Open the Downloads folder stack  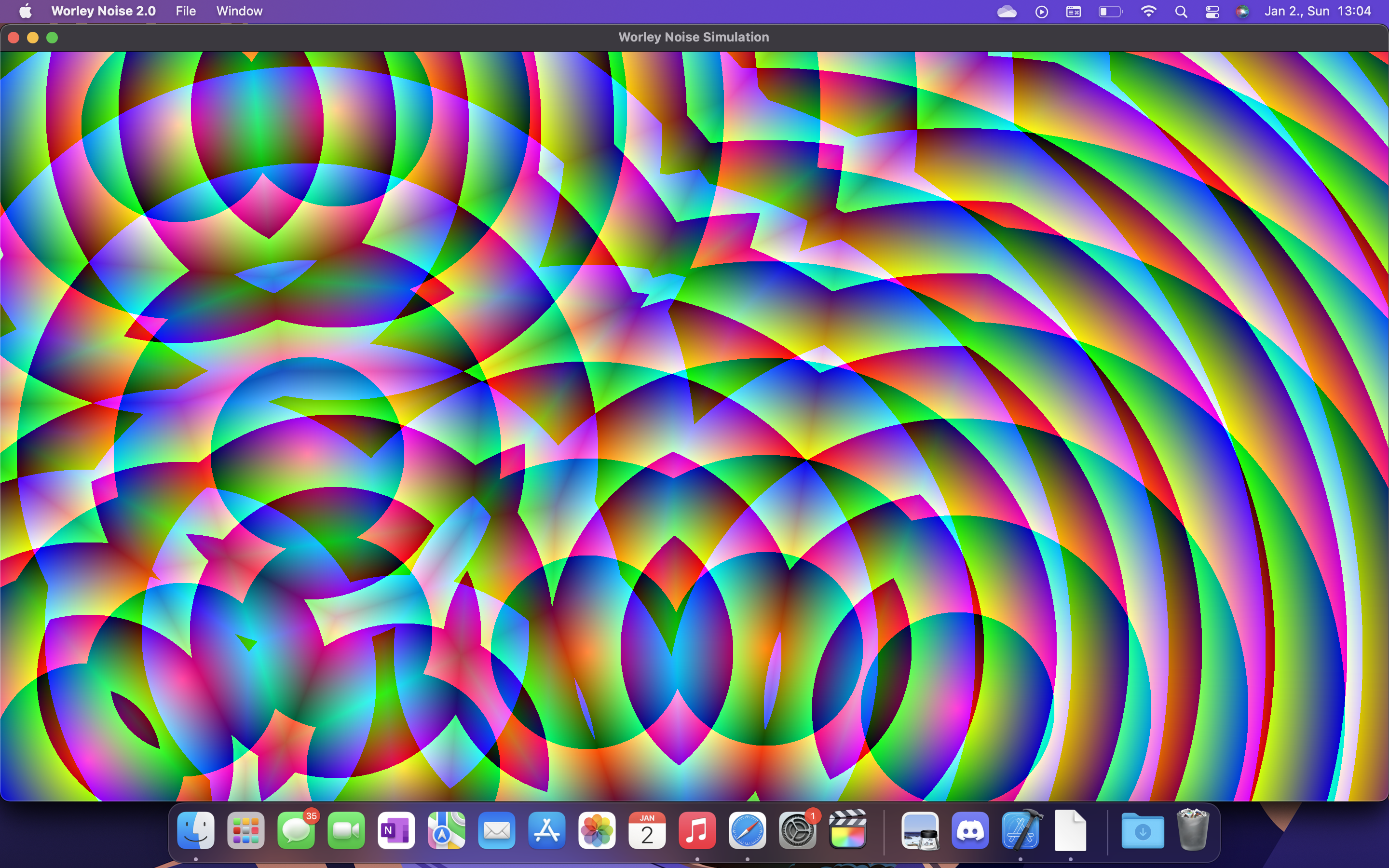[1143, 830]
